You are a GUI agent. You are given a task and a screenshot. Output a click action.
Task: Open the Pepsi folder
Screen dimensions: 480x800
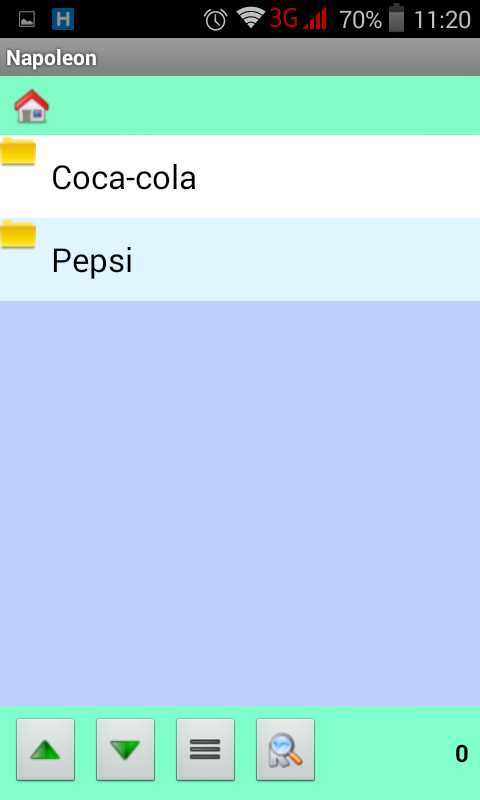pos(240,259)
